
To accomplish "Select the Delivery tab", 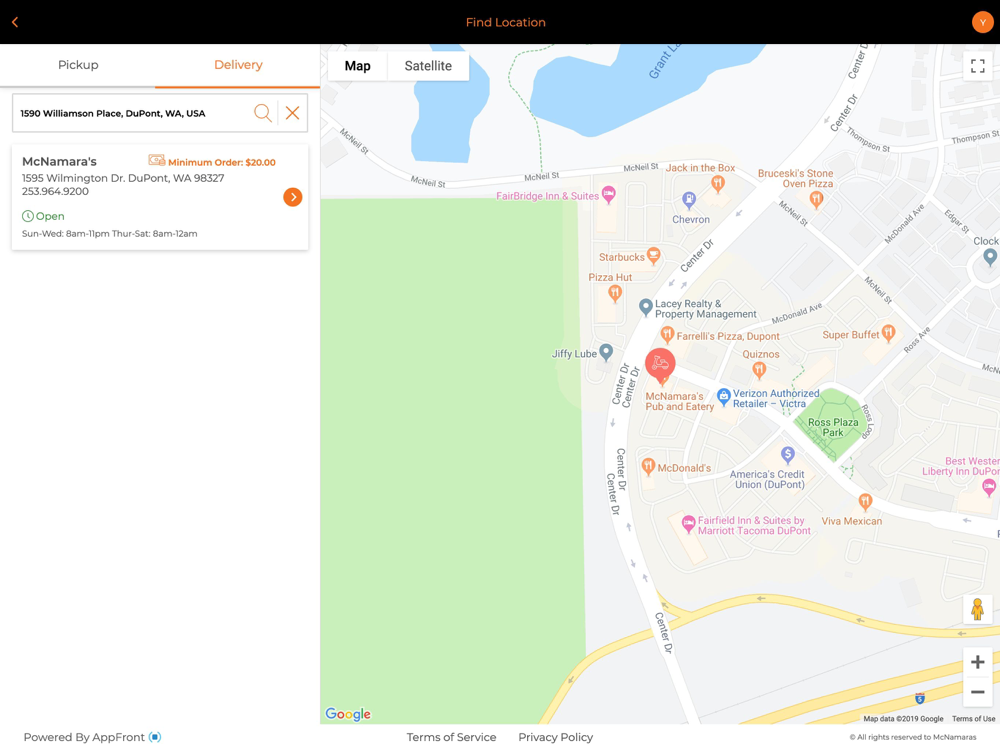I will 238,65.
